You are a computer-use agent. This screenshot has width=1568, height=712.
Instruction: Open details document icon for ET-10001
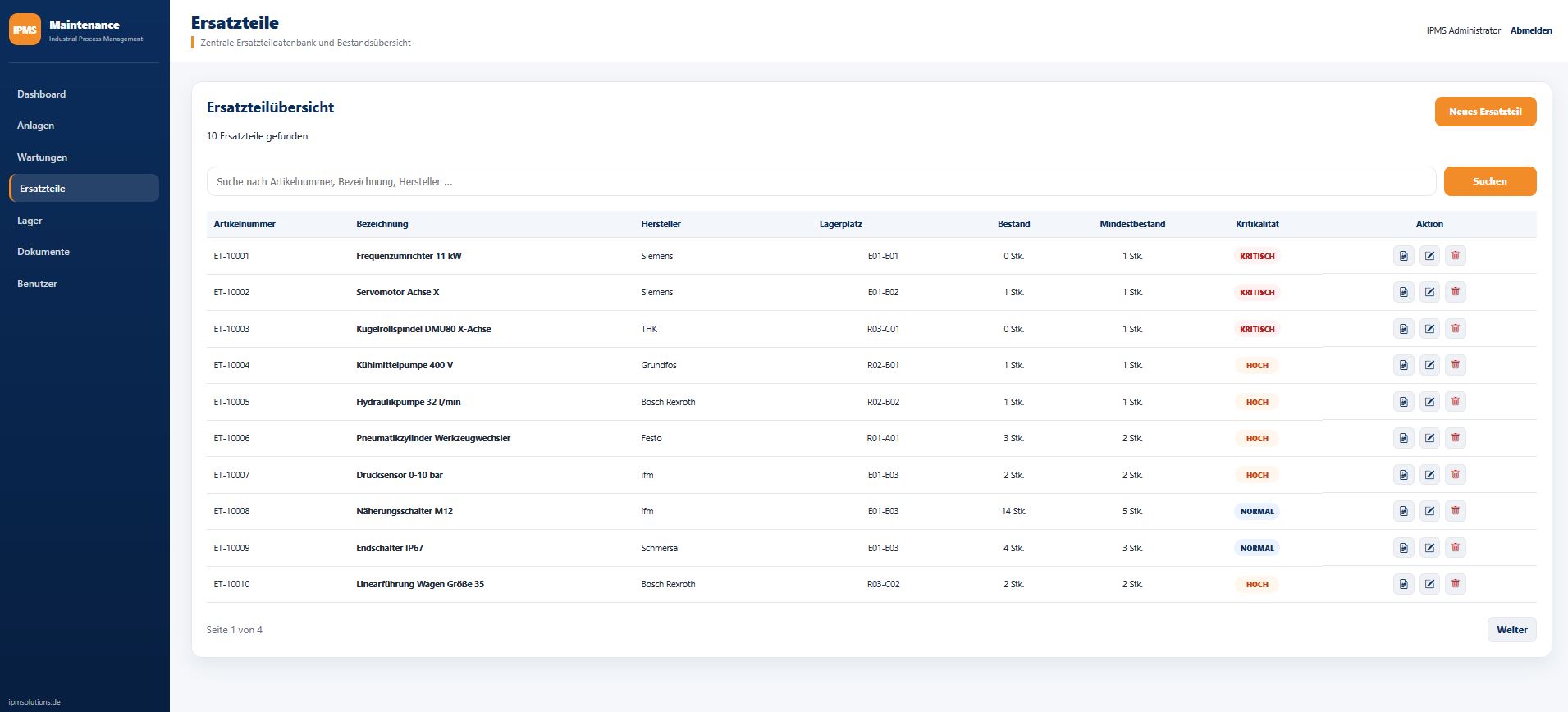coord(1403,256)
